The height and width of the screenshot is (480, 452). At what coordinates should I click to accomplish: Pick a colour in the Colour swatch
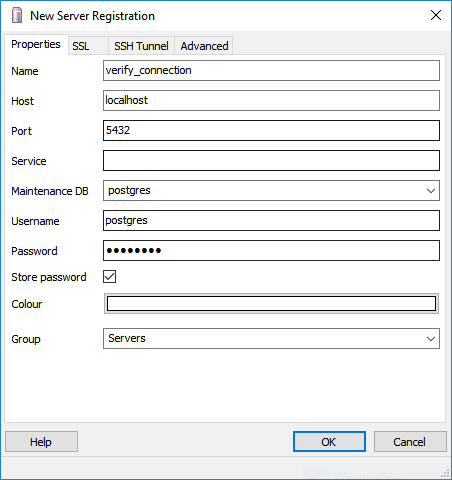coord(271,304)
